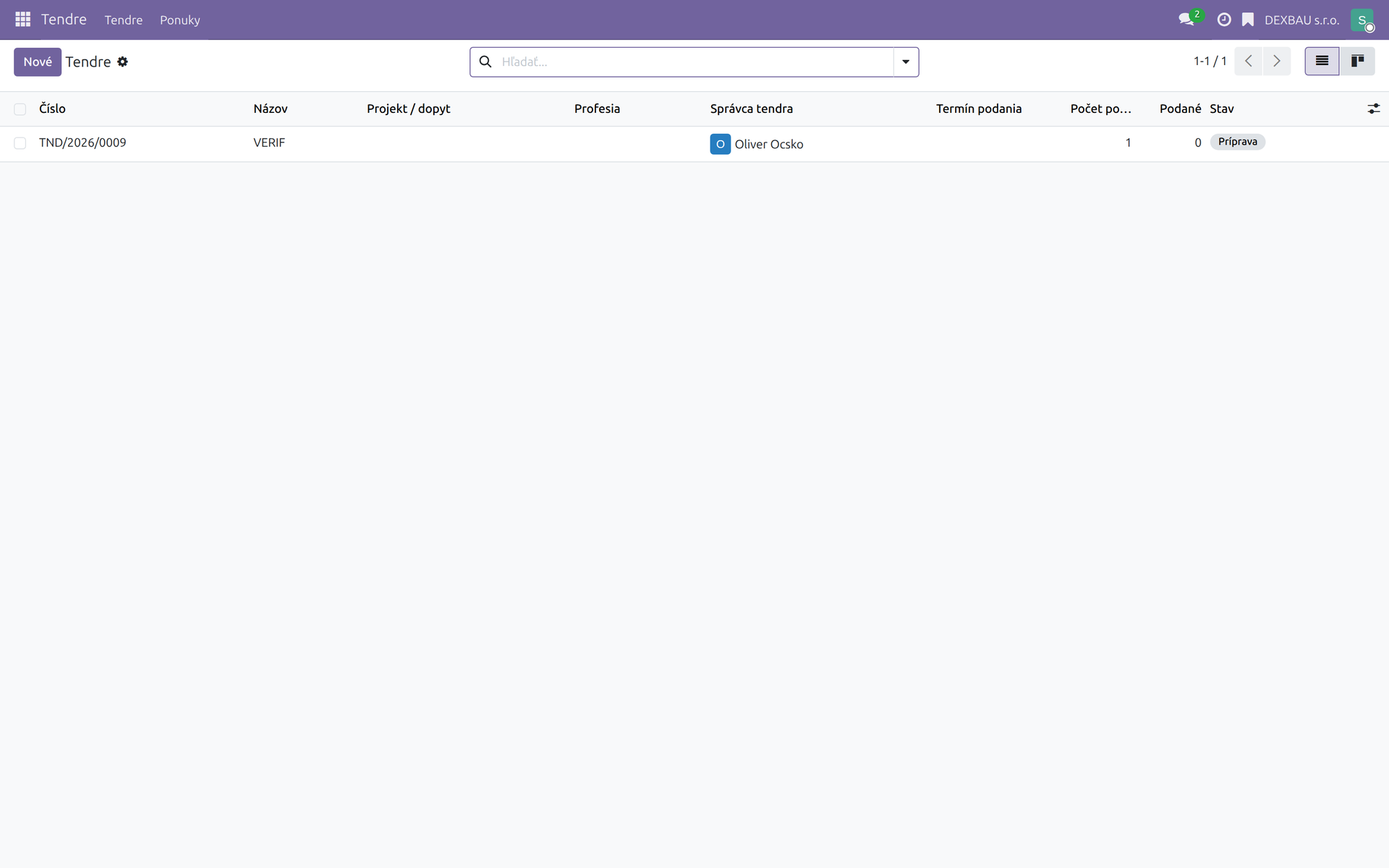Screen dimensions: 1389x868
Task: Open the DEXBAU s.r.o. company switcher
Action: [1301, 20]
